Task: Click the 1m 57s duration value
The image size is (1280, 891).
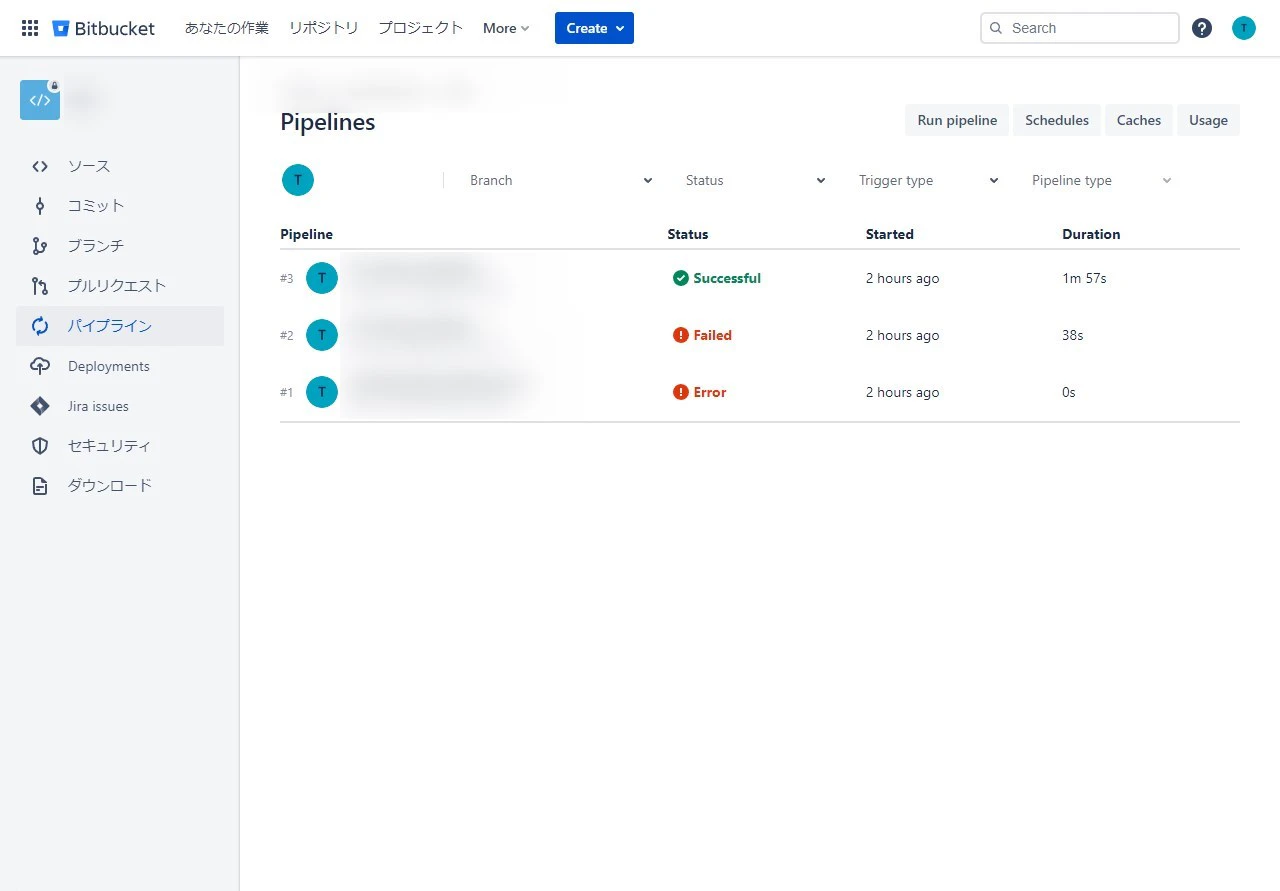Action: pos(1084,278)
